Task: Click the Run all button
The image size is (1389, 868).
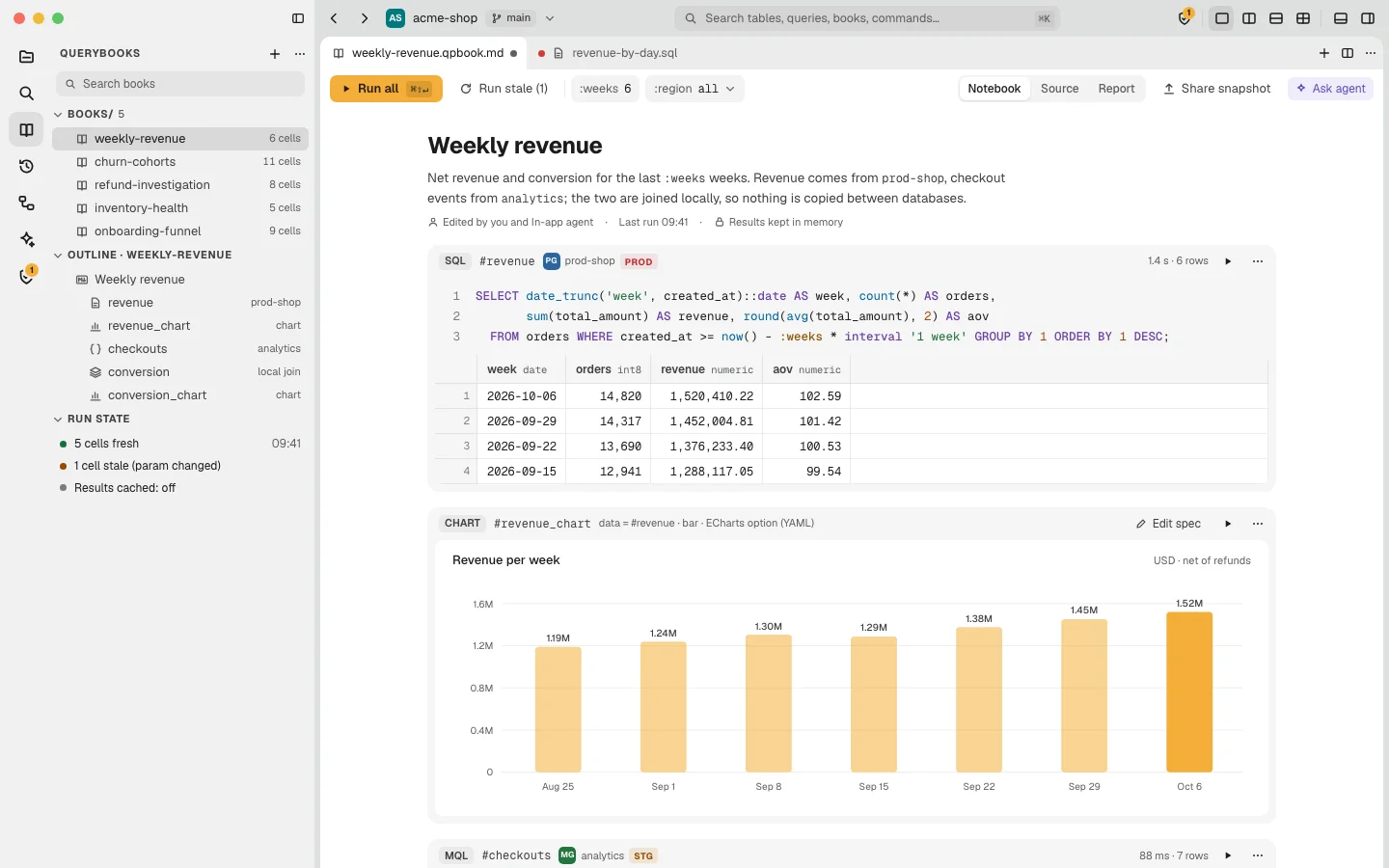Action: tap(386, 89)
